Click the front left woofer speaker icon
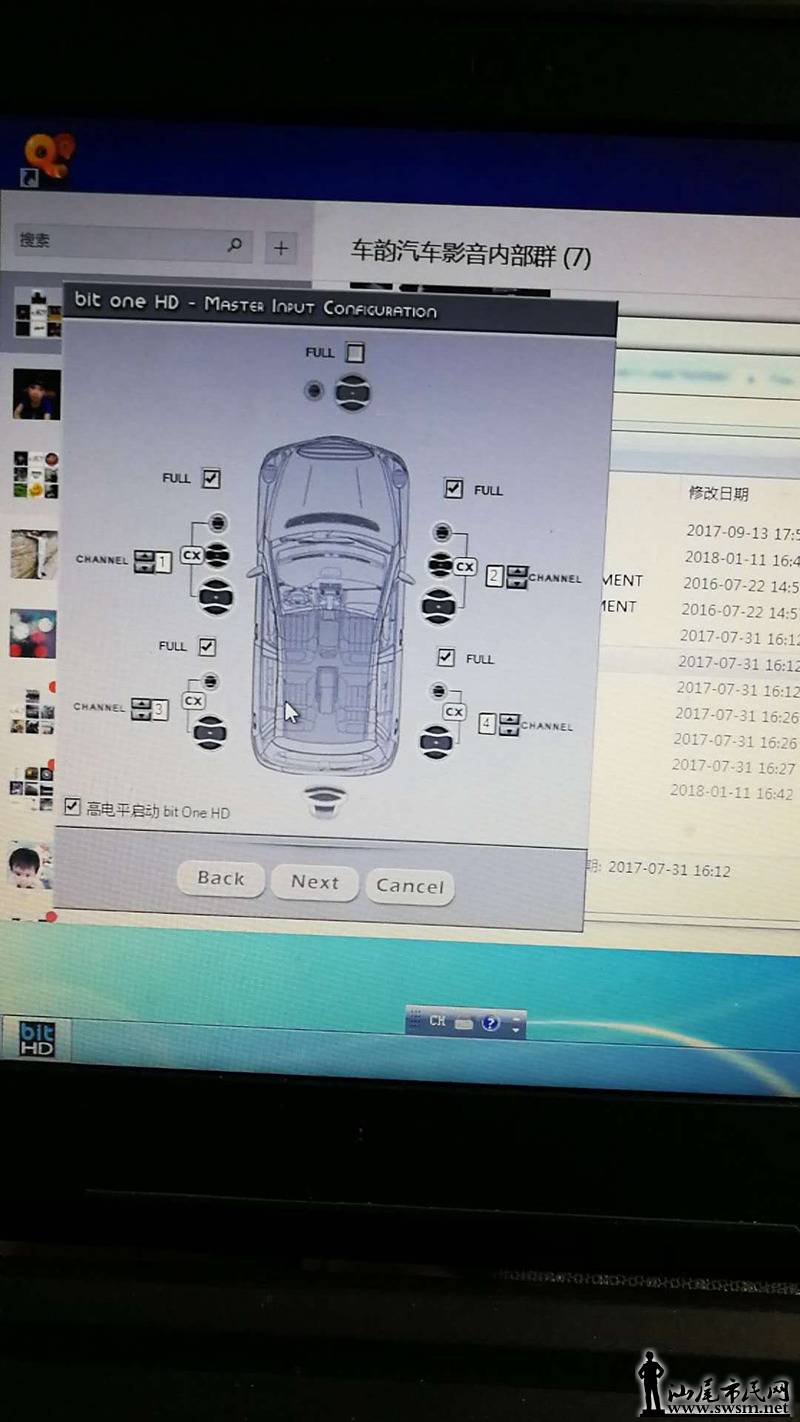 coord(216,596)
